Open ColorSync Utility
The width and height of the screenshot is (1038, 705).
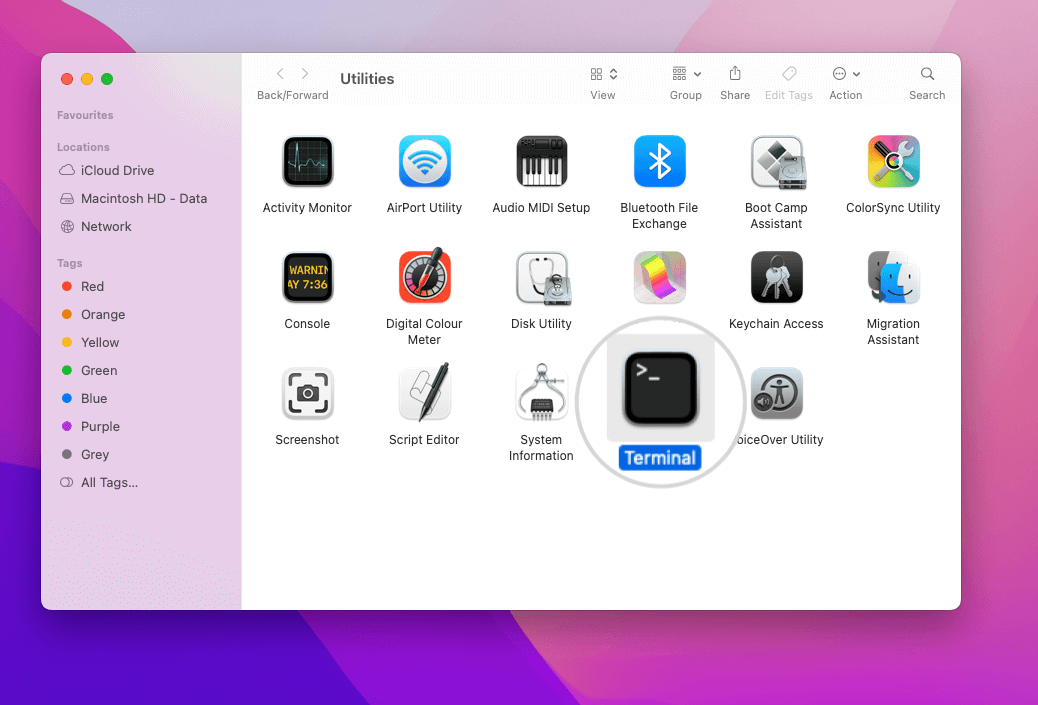(893, 161)
